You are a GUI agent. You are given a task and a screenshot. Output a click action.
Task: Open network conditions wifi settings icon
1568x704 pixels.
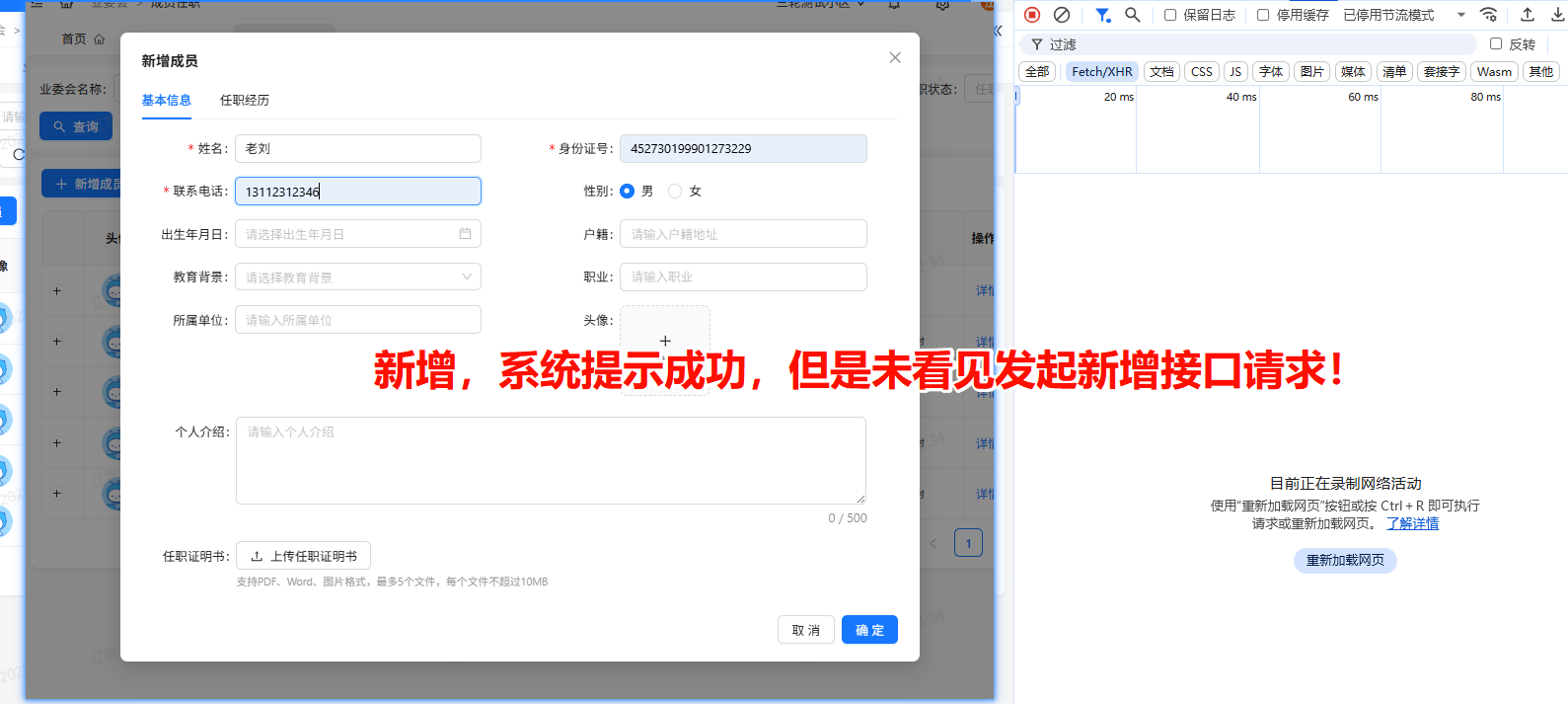coord(1489,15)
